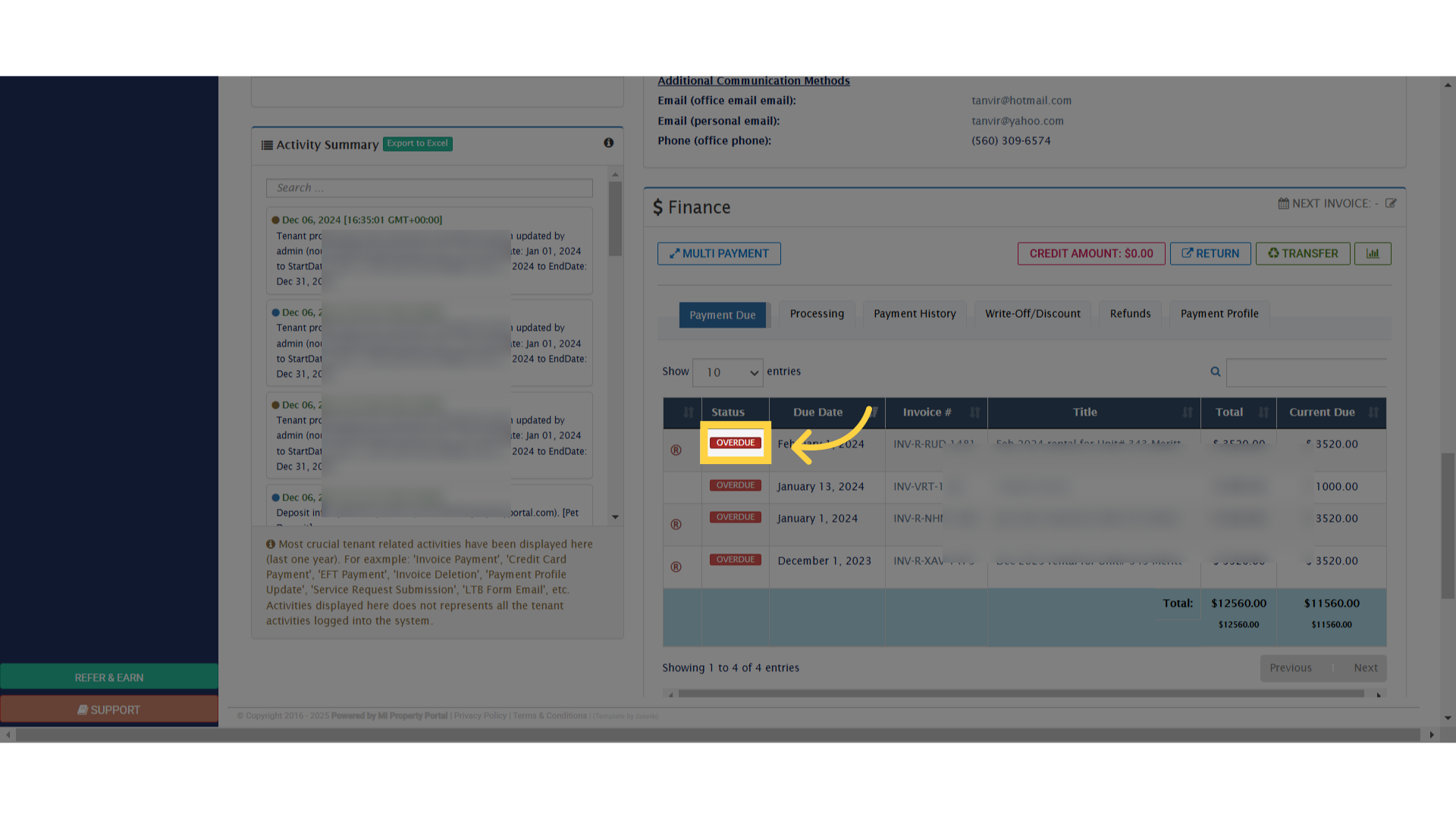Screen dimensions: 1456x819
Task: Open the Show entries dropdown
Action: click(727, 372)
